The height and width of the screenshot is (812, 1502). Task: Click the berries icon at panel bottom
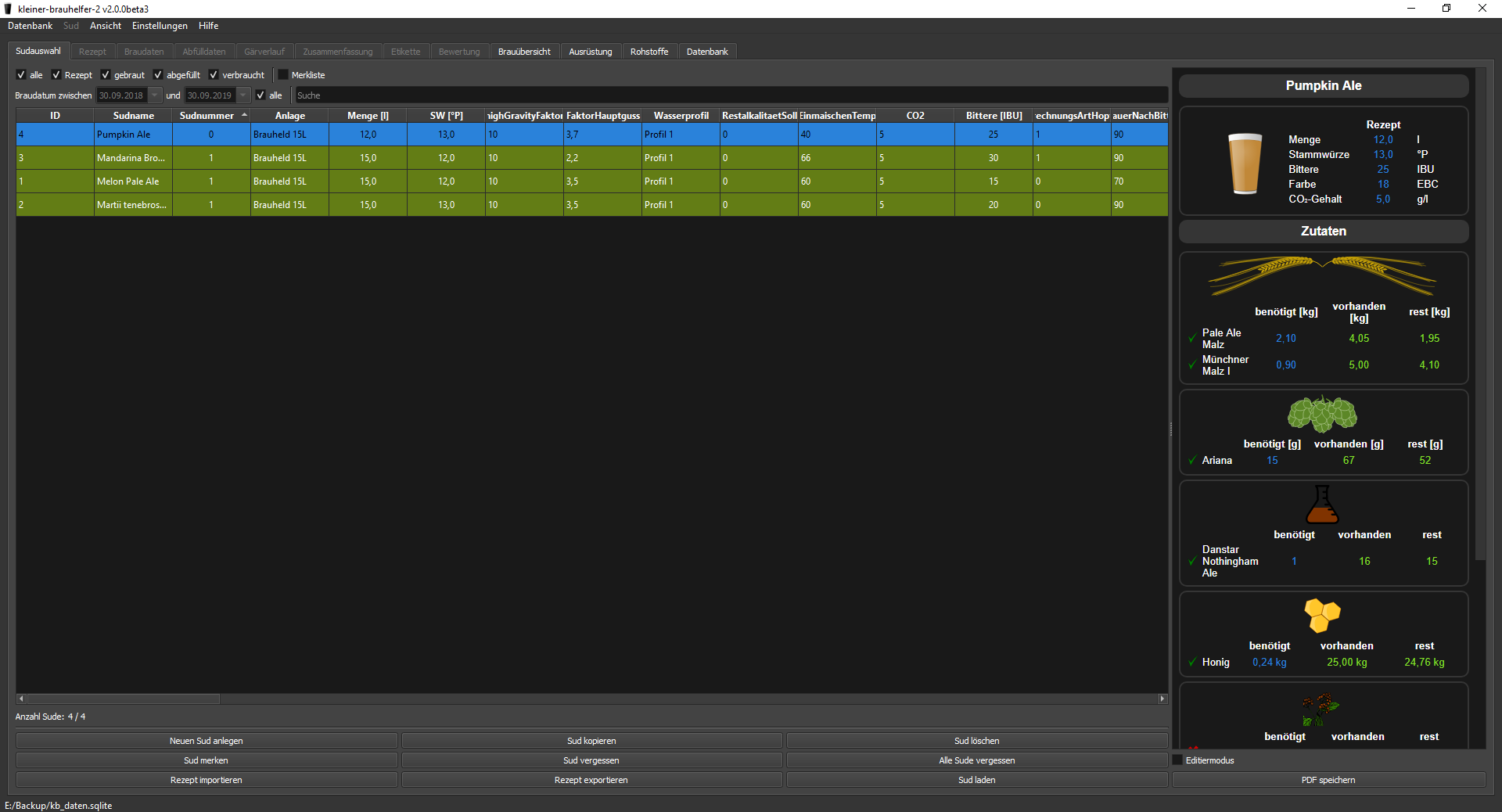[x=1321, y=708]
